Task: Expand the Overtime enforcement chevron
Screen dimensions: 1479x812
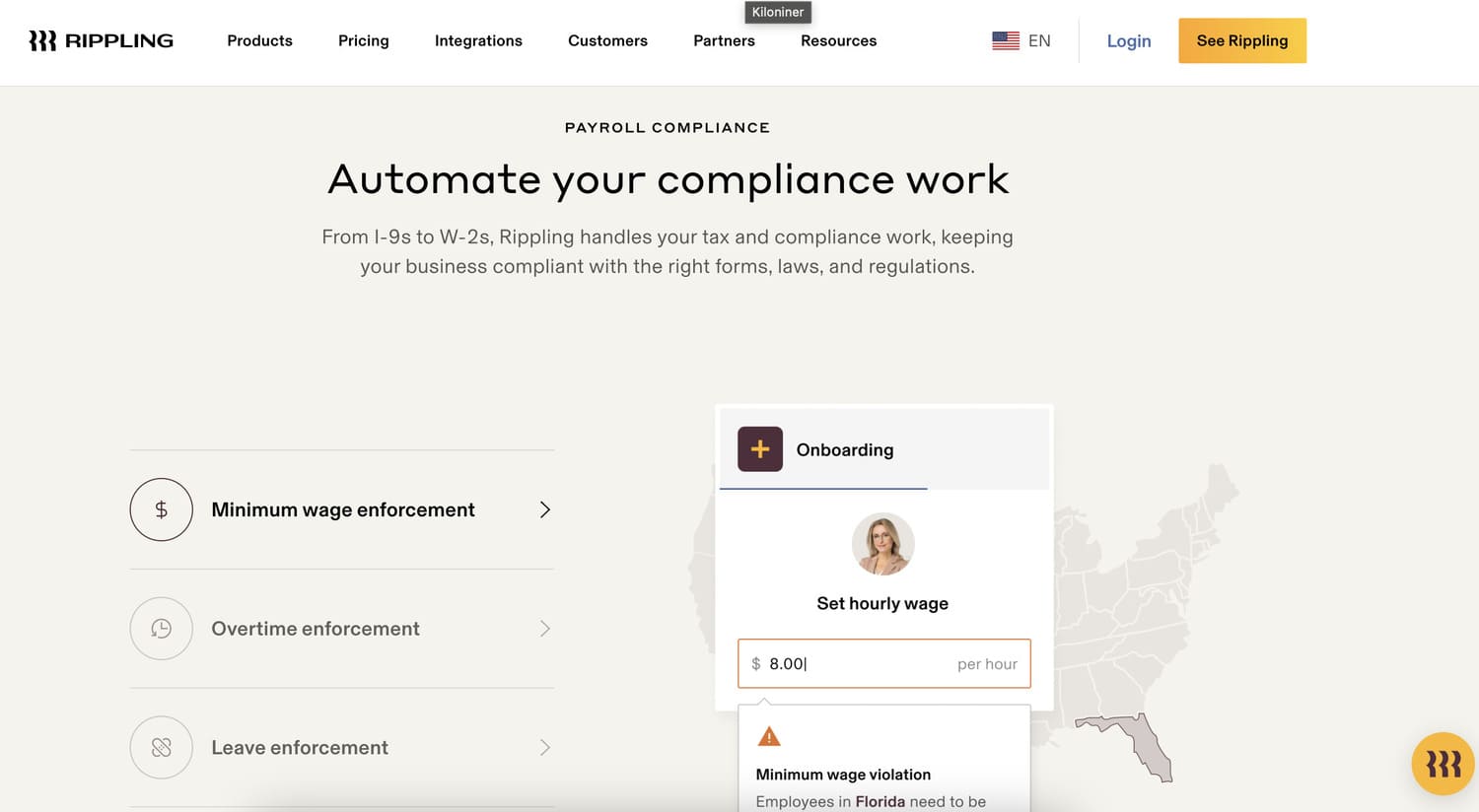Action: pyautogui.click(x=544, y=629)
